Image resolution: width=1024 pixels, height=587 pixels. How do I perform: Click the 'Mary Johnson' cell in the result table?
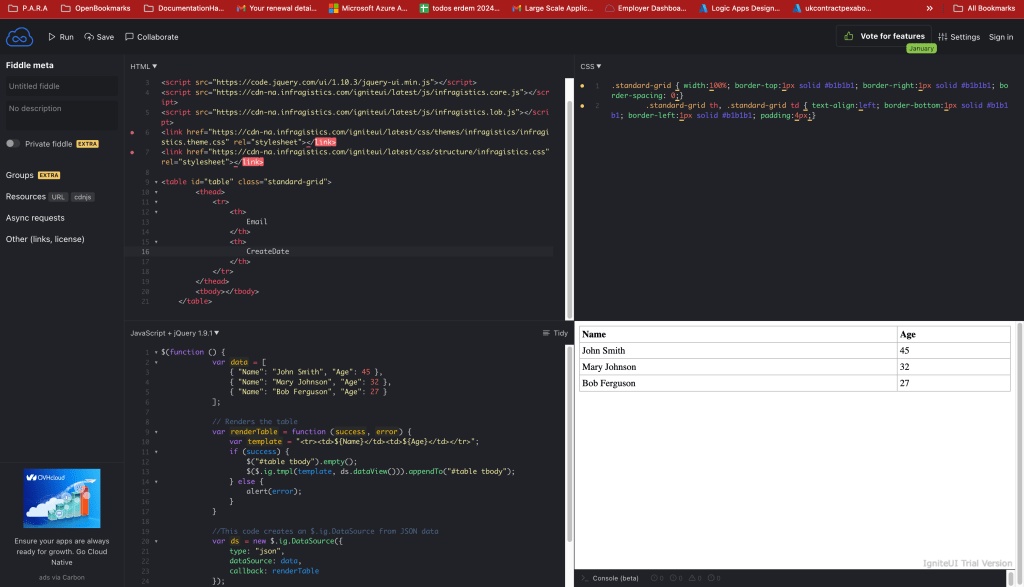click(x=738, y=367)
